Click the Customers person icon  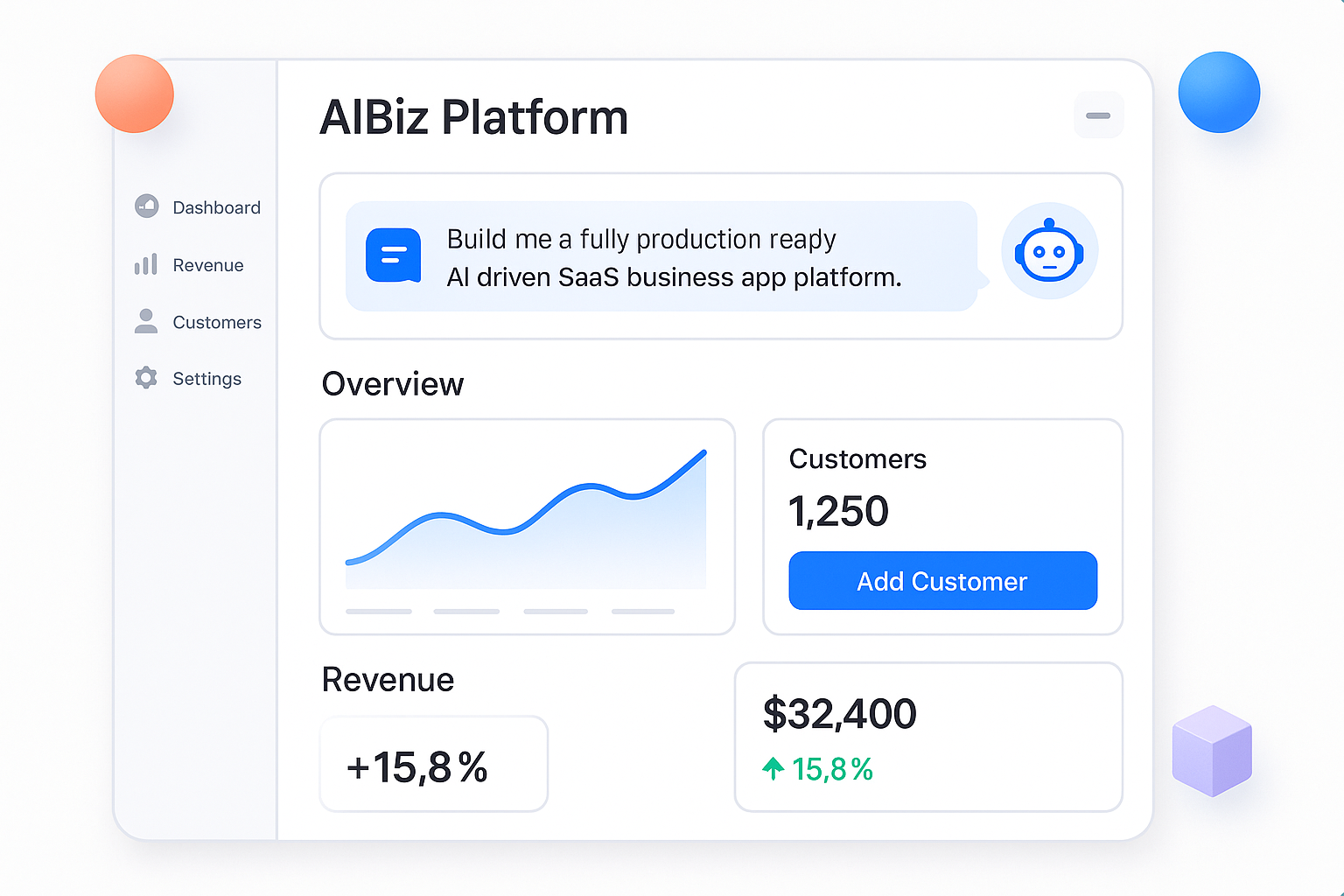pos(146,321)
